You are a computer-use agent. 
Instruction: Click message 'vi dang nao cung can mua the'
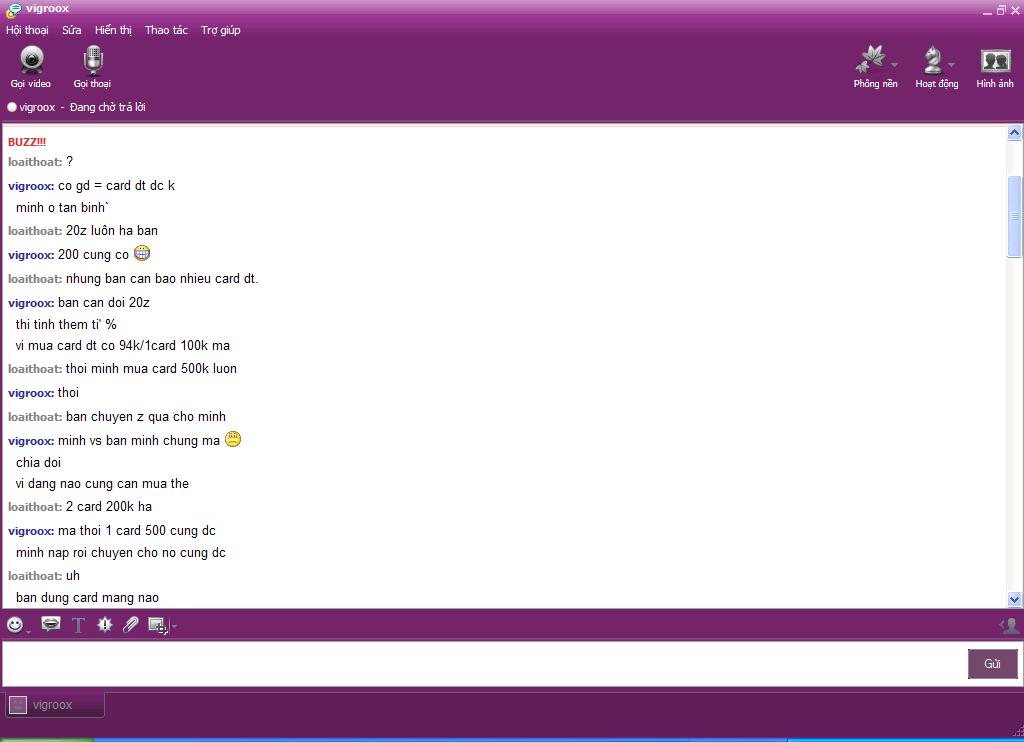click(x=102, y=484)
